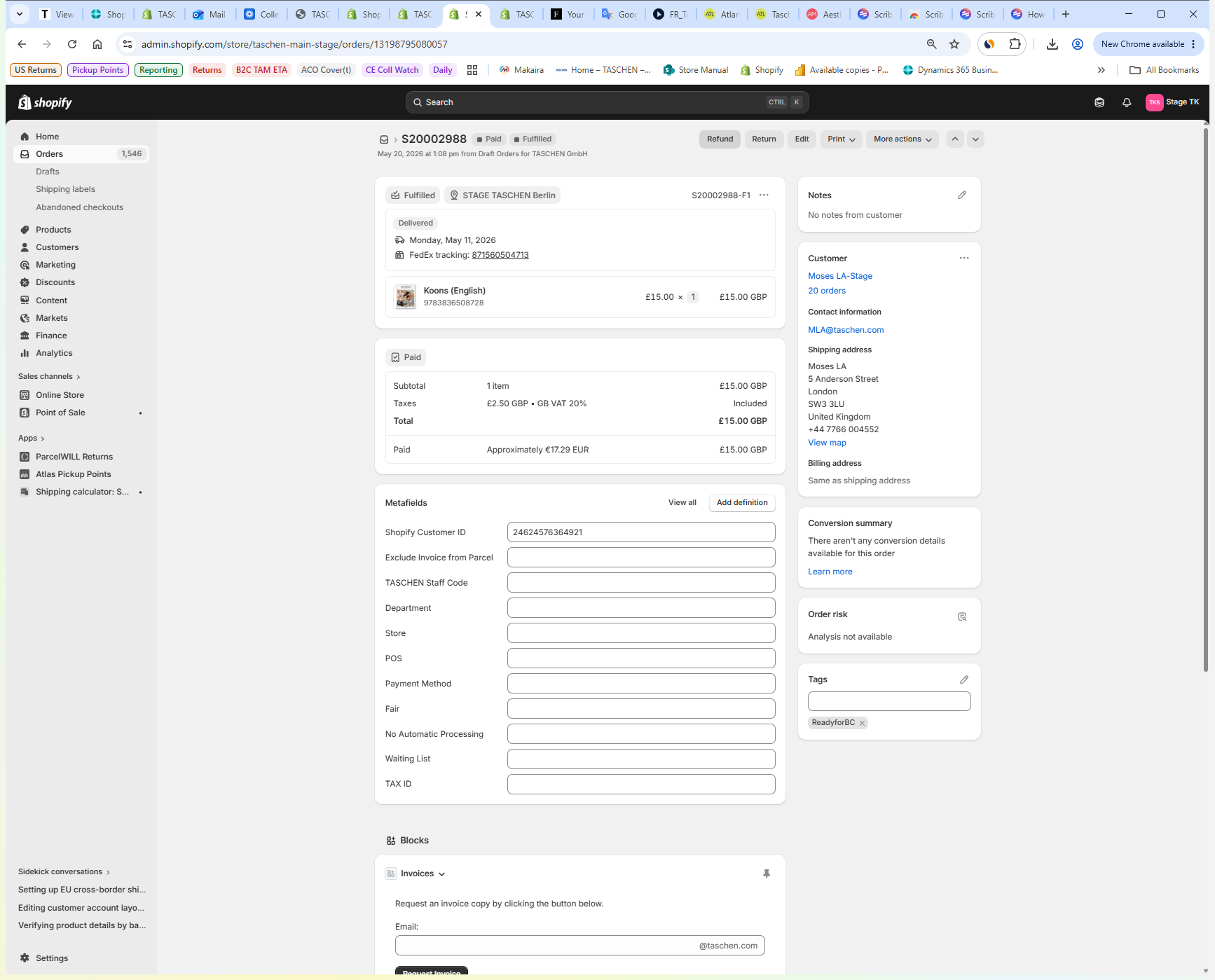Image resolution: width=1215 pixels, height=980 pixels.
Task: Open the Pickup Points bookmark
Action: (x=97, y=70)
